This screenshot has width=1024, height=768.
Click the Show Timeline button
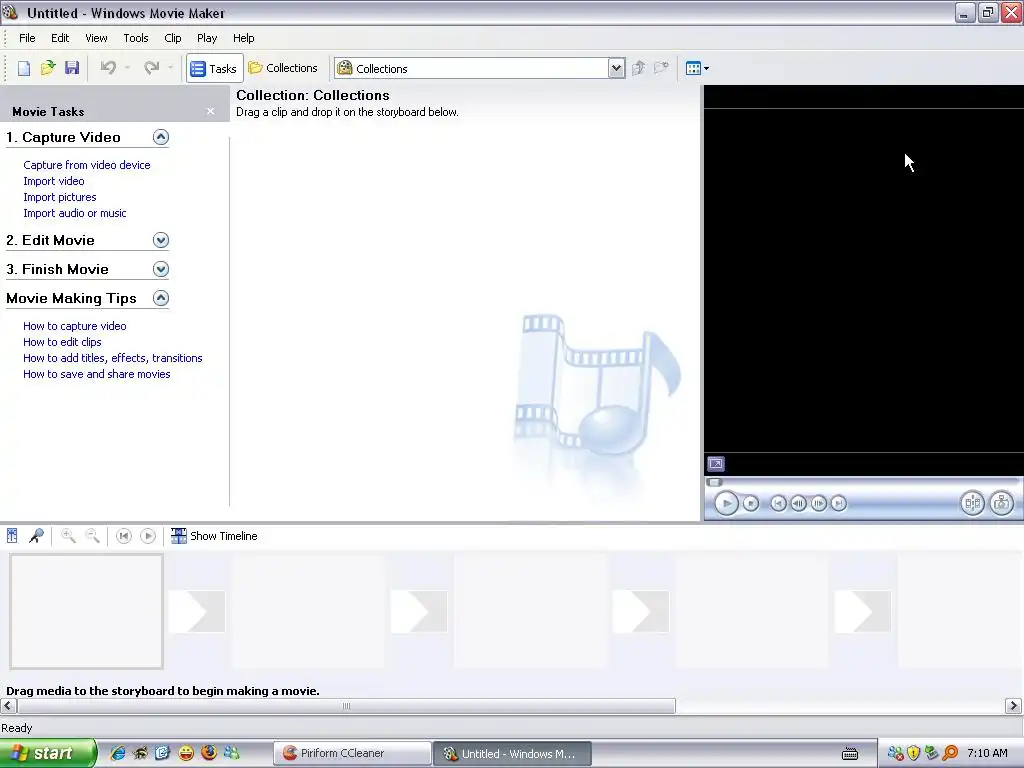(214, 536)
